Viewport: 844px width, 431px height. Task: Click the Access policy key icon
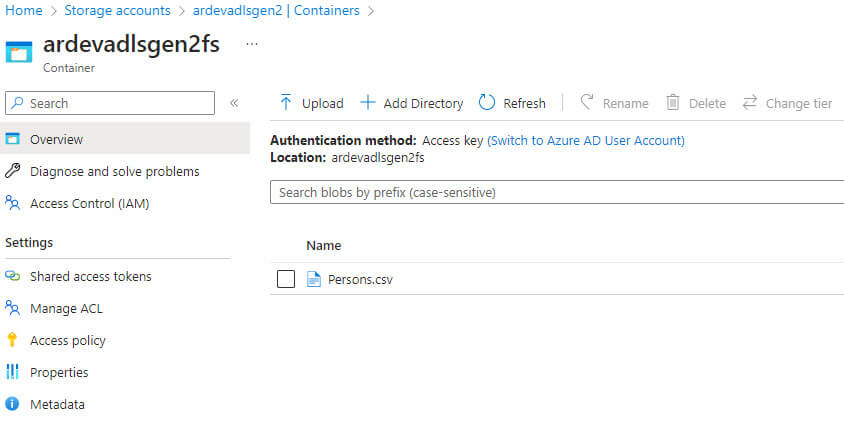(x=13, y=340)
